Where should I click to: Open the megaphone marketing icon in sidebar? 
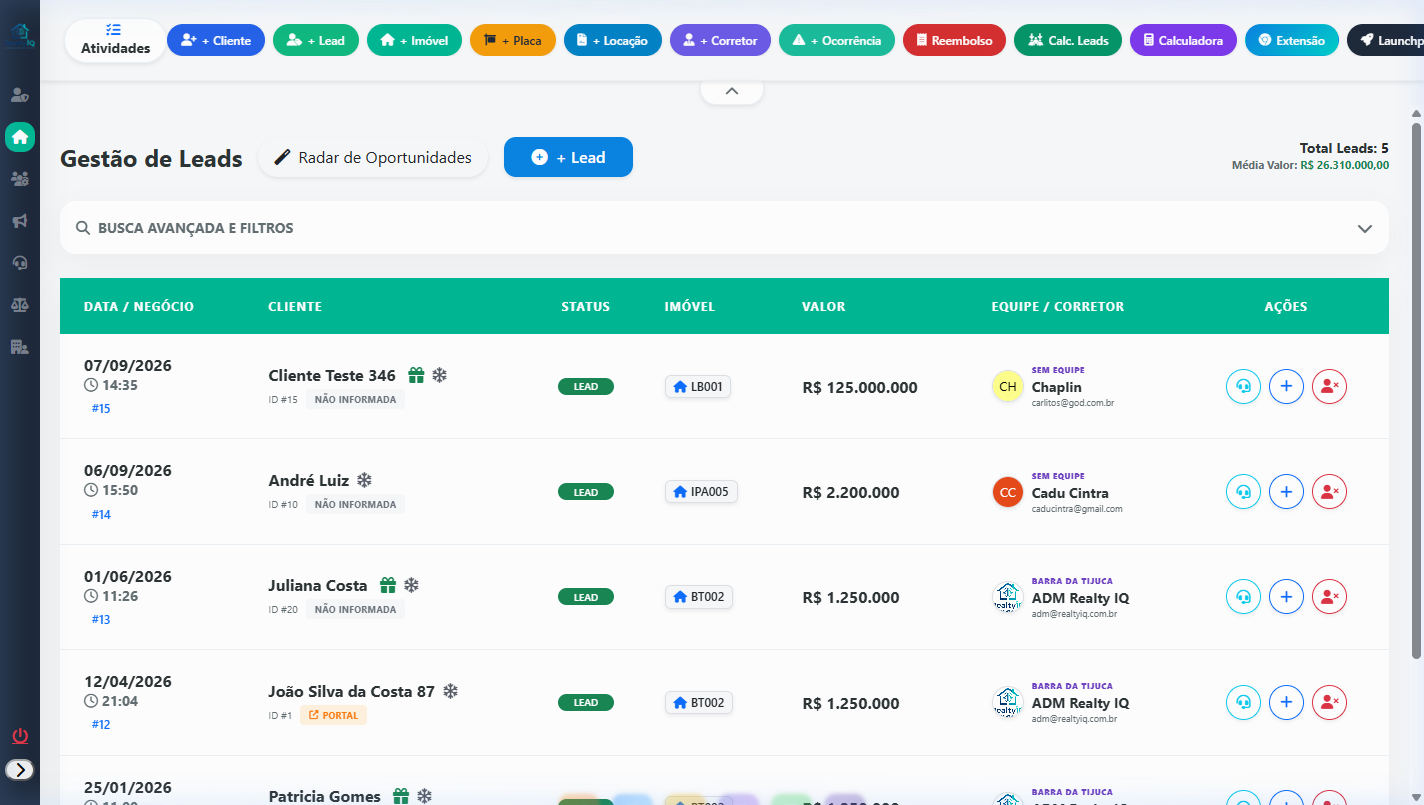point(20,221)
